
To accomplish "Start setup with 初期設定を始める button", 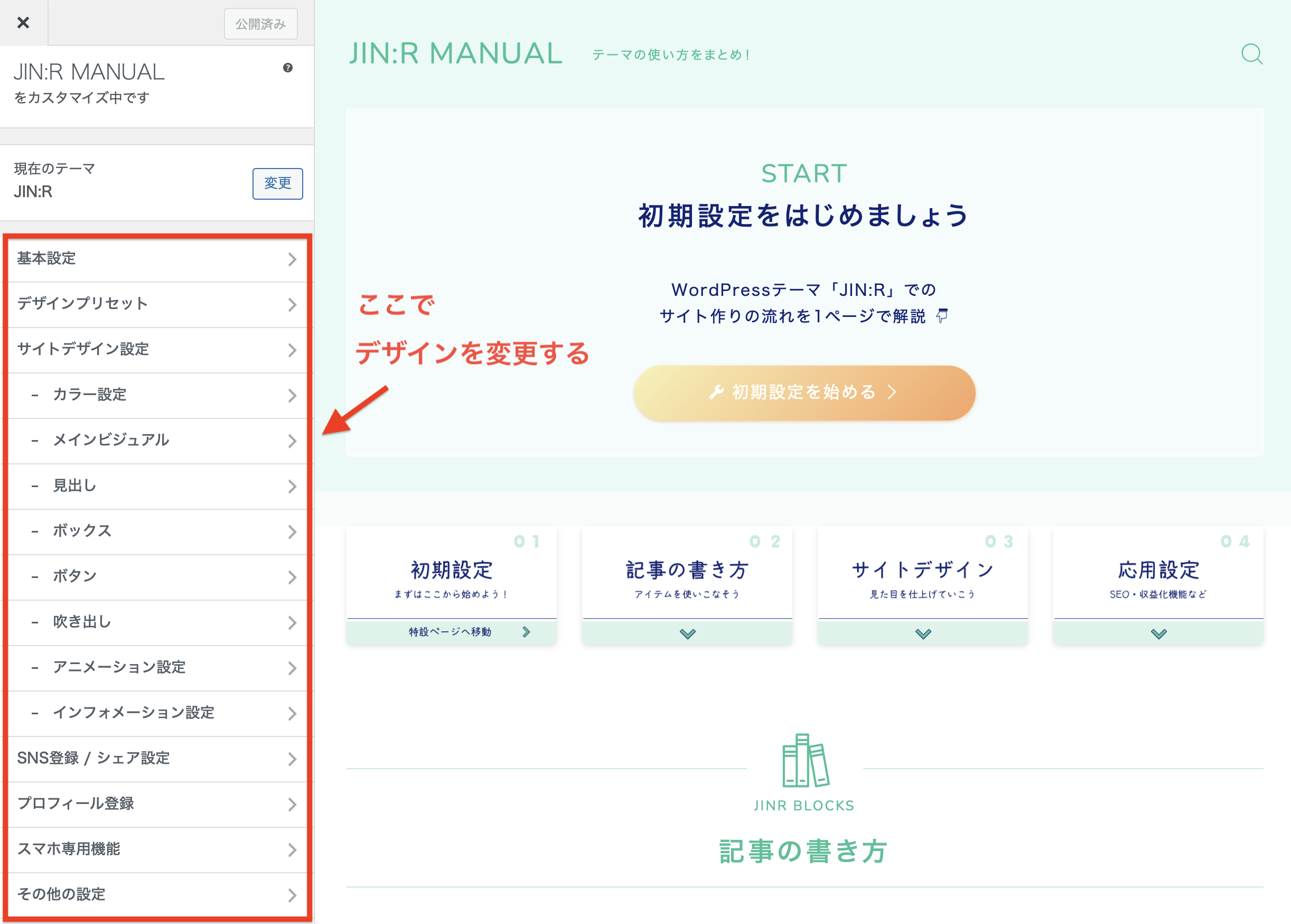I will point(804,393).
